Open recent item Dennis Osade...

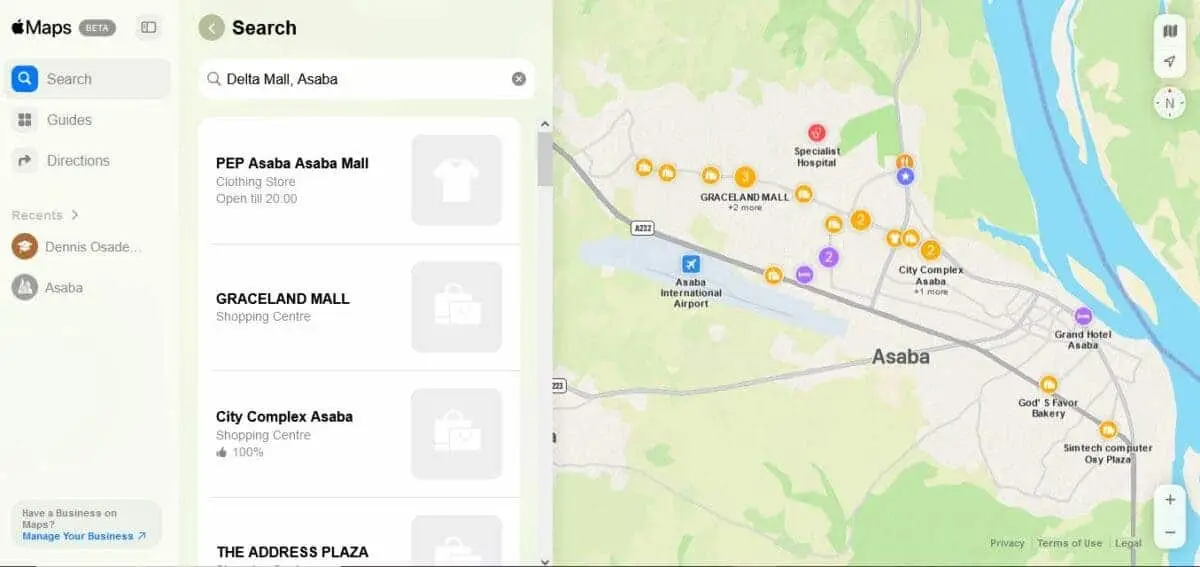pos(87,246)
